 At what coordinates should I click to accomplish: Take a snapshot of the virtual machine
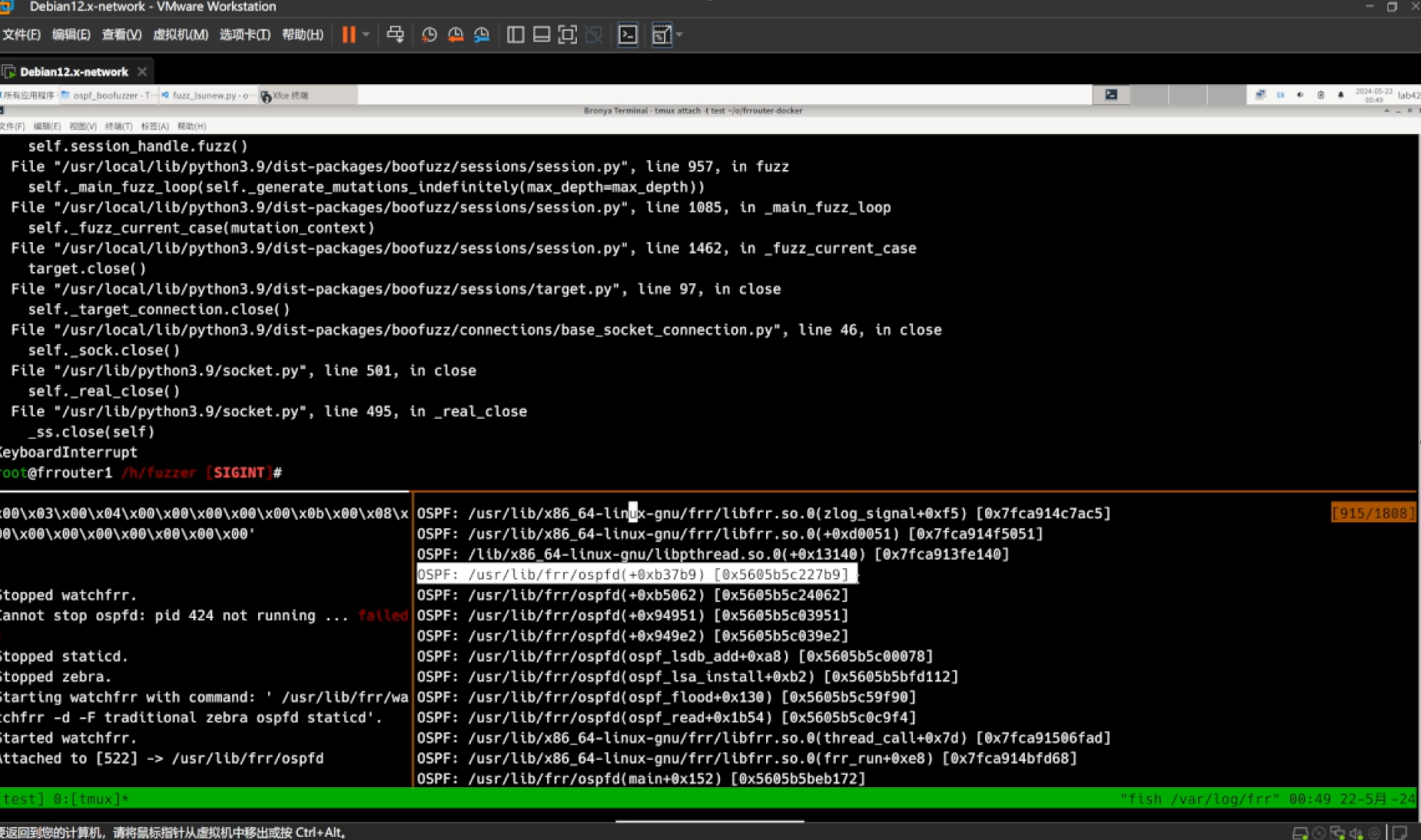[x=429, y=34]
